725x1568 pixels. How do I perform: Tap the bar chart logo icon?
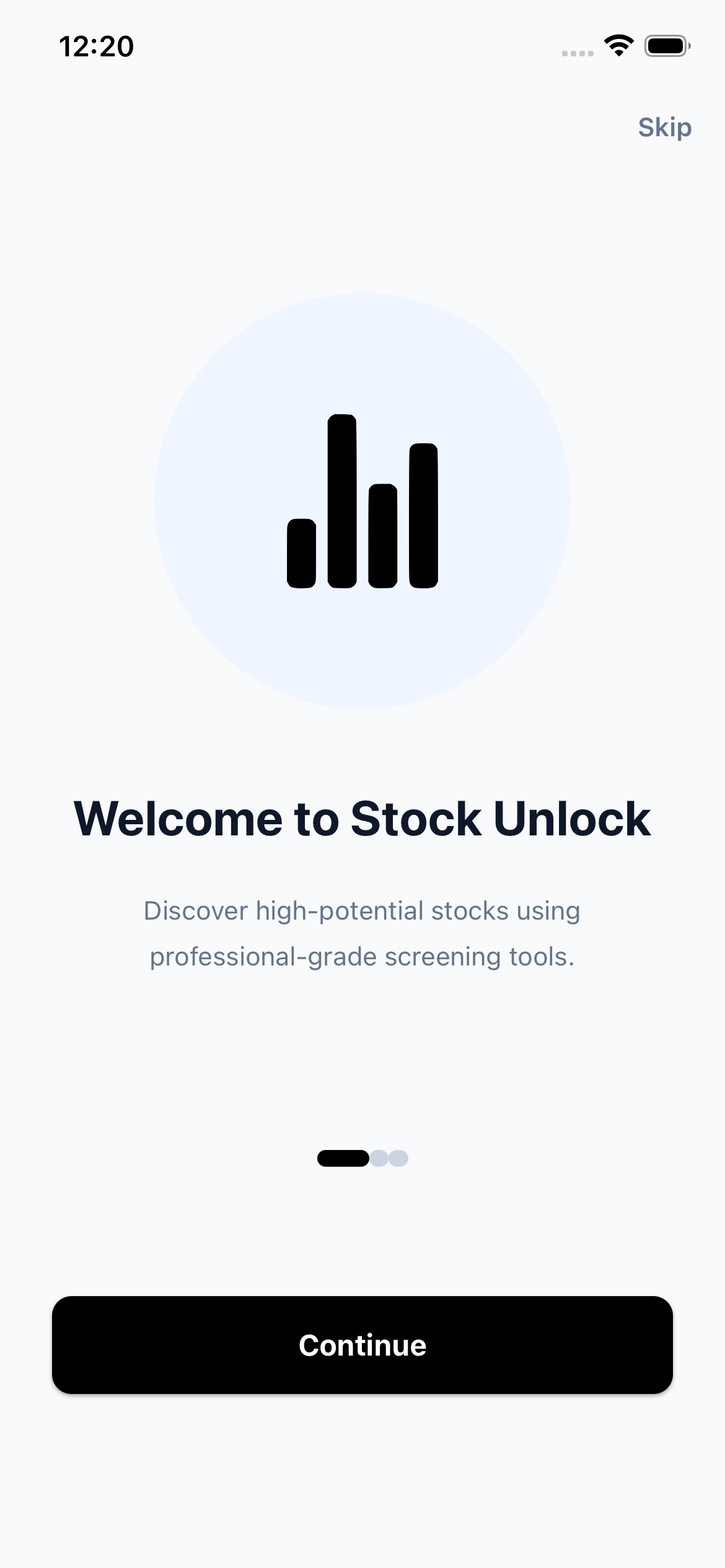click(x=362, y=502)
